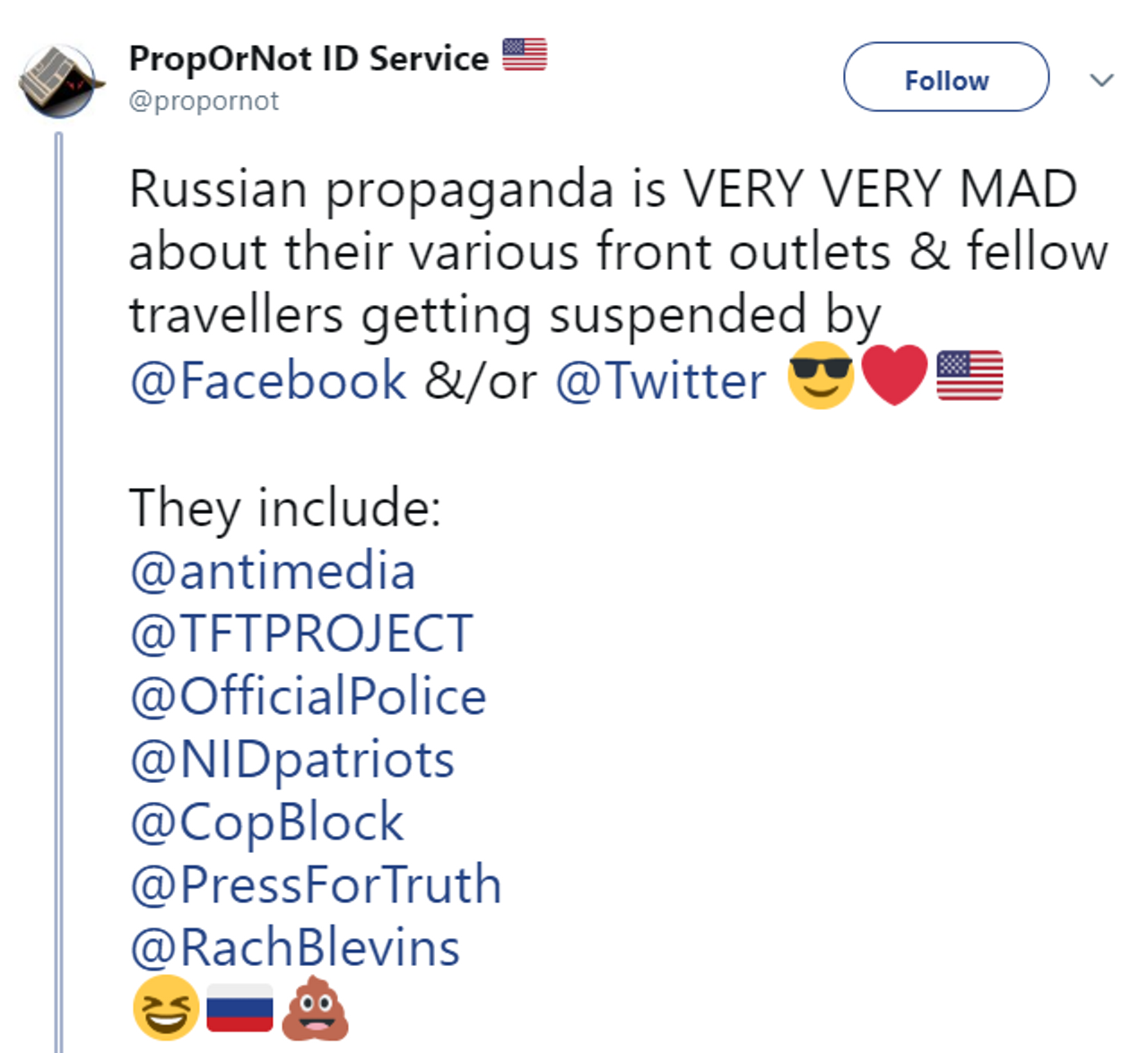Open the @RachBlevins mention
The image size is (1148, 1053).
295,948
